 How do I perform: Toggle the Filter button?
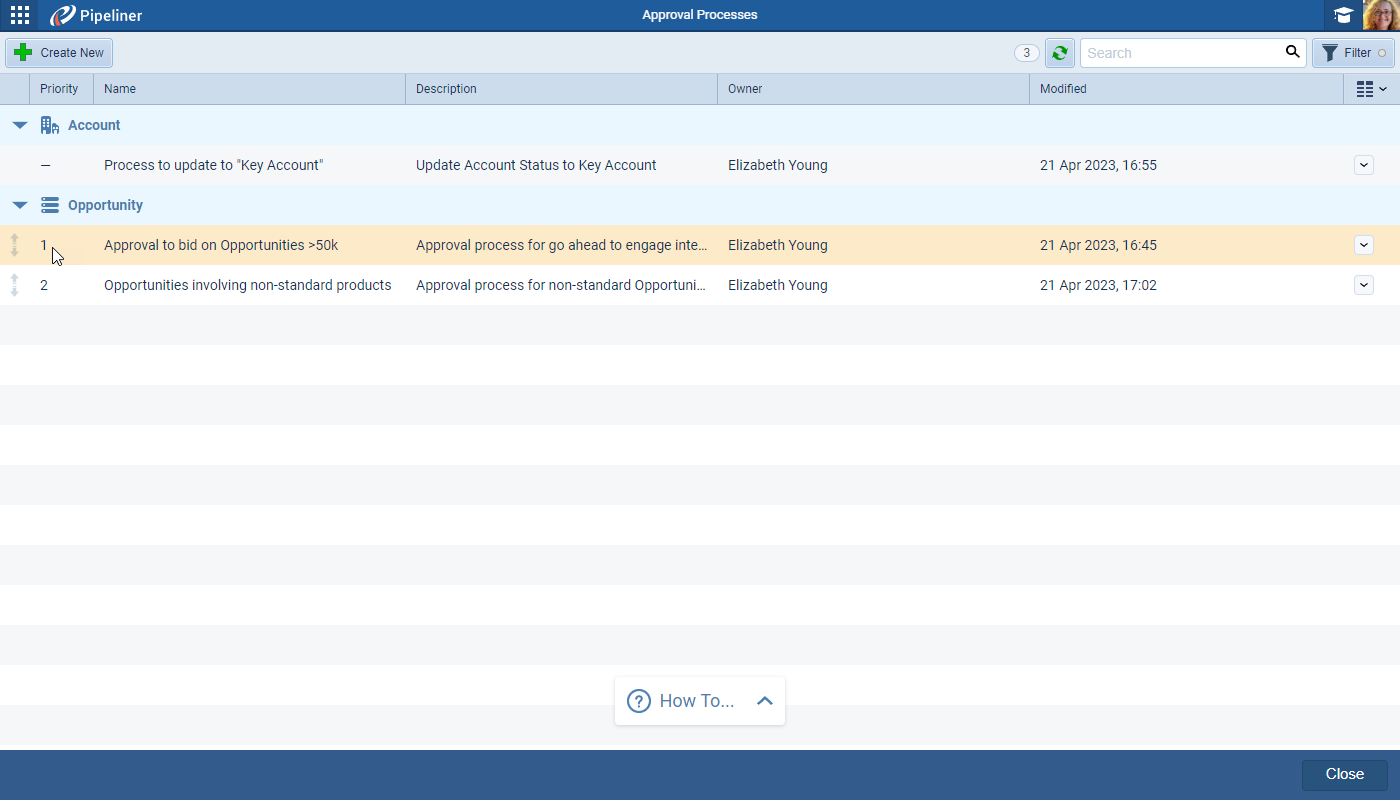tap(1352, 53)
